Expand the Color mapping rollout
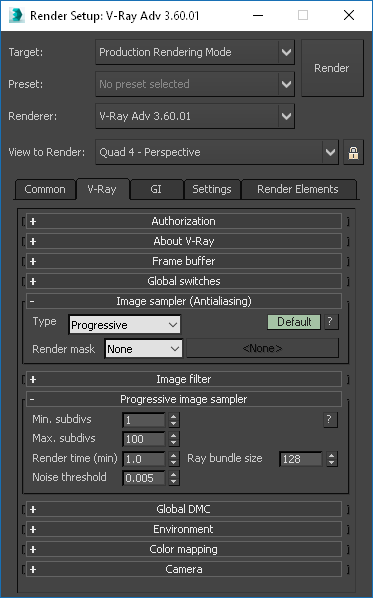 tap(183, 549)
